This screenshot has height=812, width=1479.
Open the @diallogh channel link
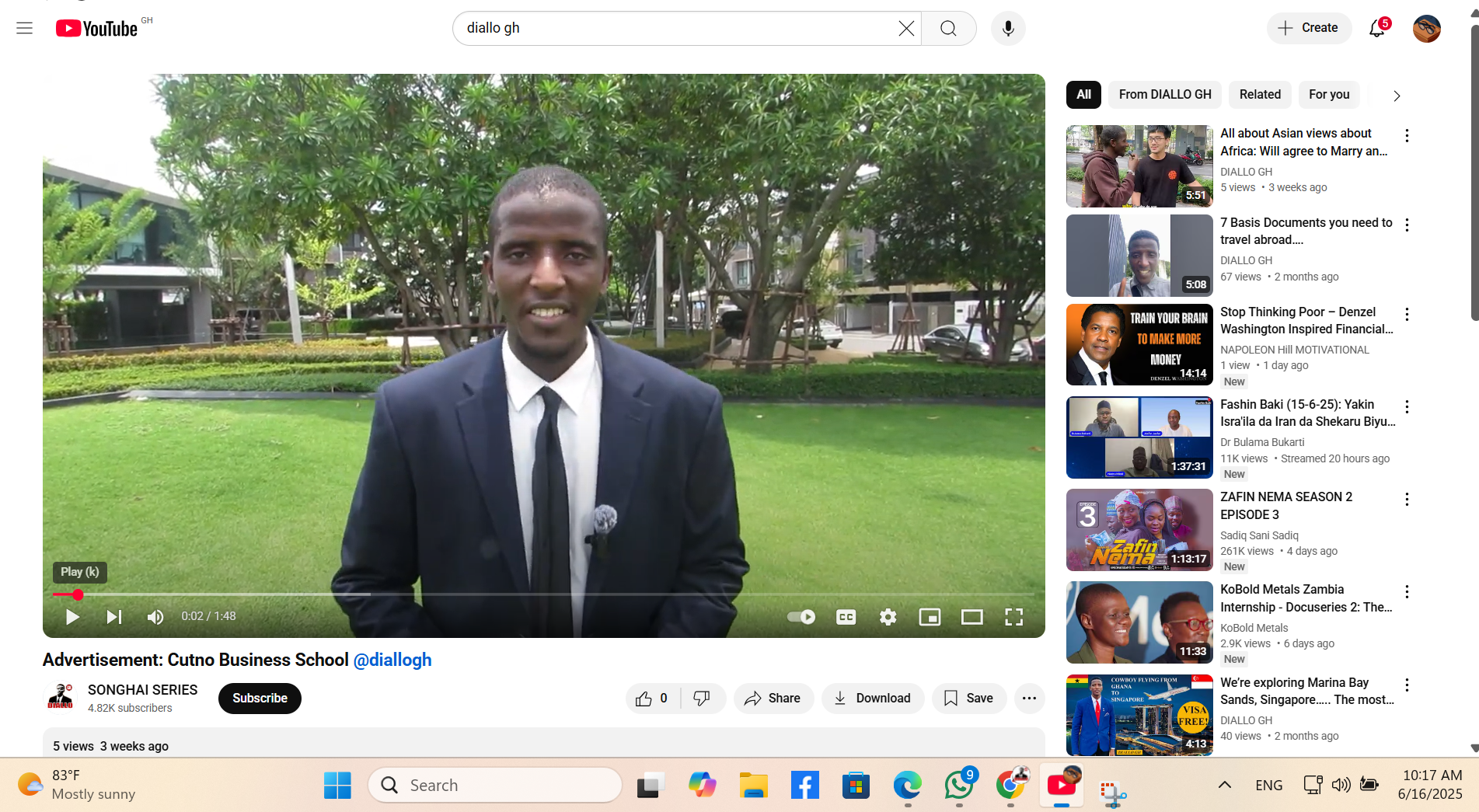click(392, 660)
